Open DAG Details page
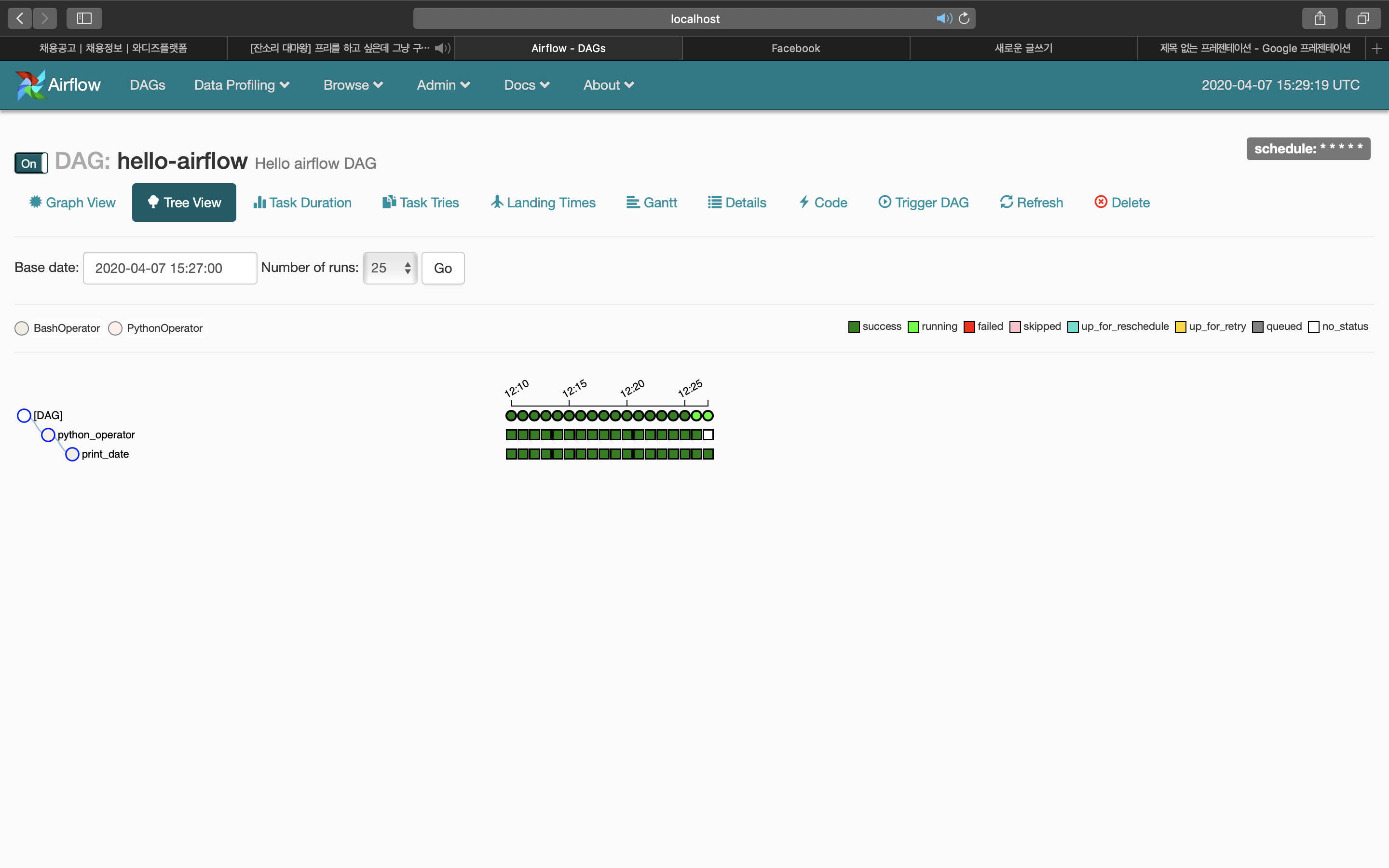This screenshot has width=1389, height=868. point(737,203)
